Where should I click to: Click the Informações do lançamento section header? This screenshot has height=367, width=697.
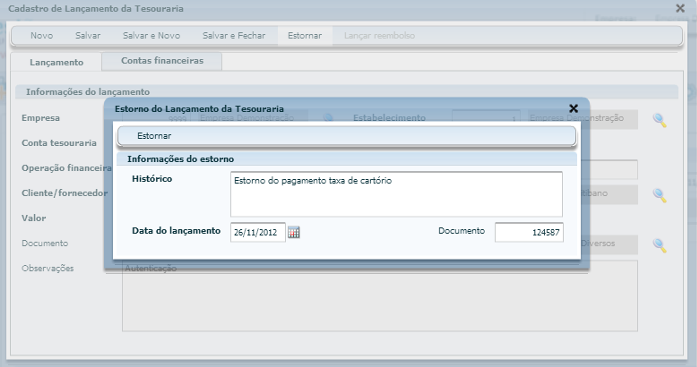point(347,92)
